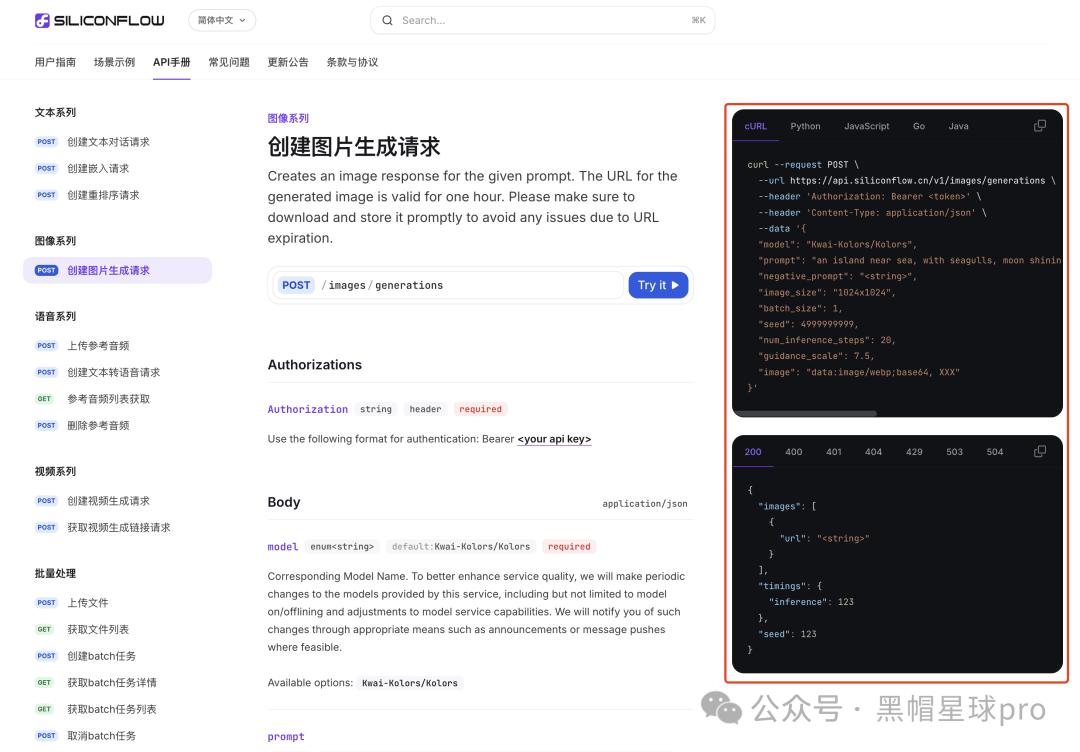The image size is (1080, 752).
Task: Click the SiliconFlow logo
Action: (x=100, y=21)
